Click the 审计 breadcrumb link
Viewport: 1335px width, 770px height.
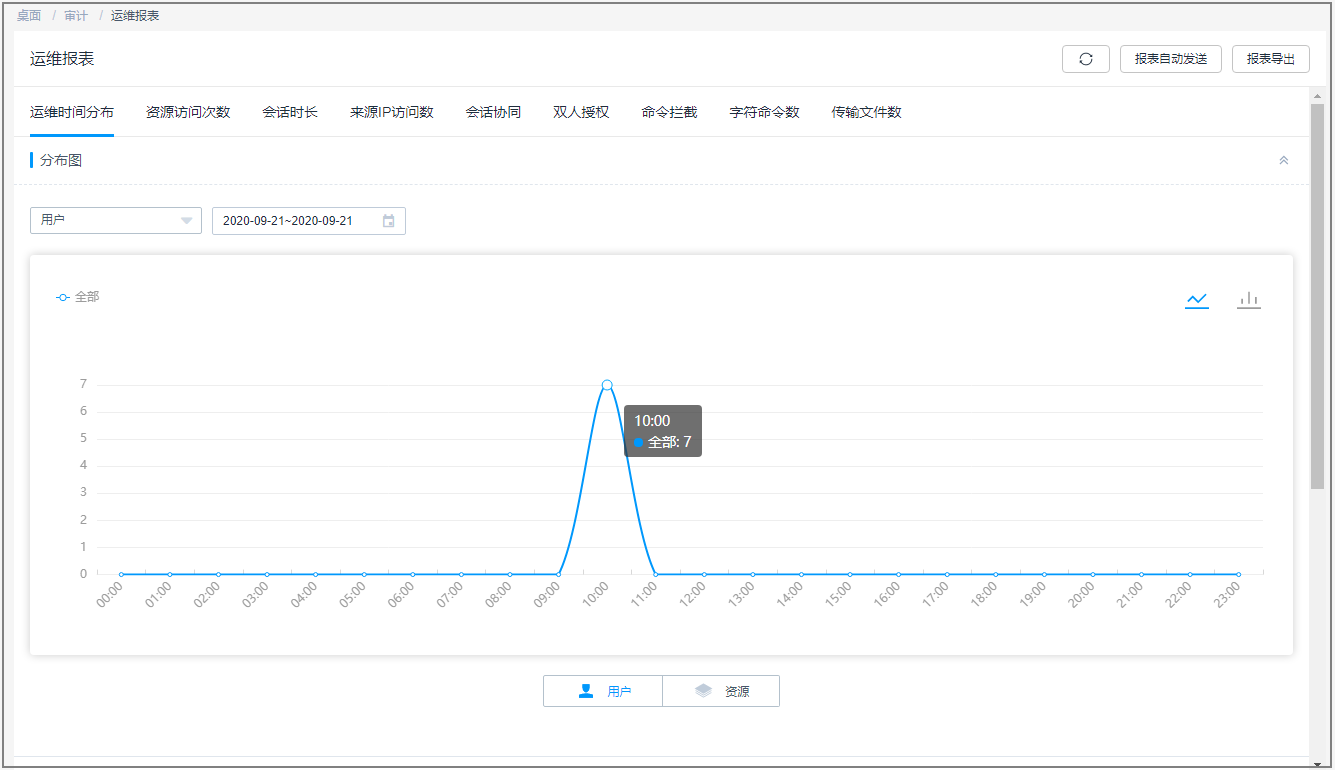click(x=76, y=16)
